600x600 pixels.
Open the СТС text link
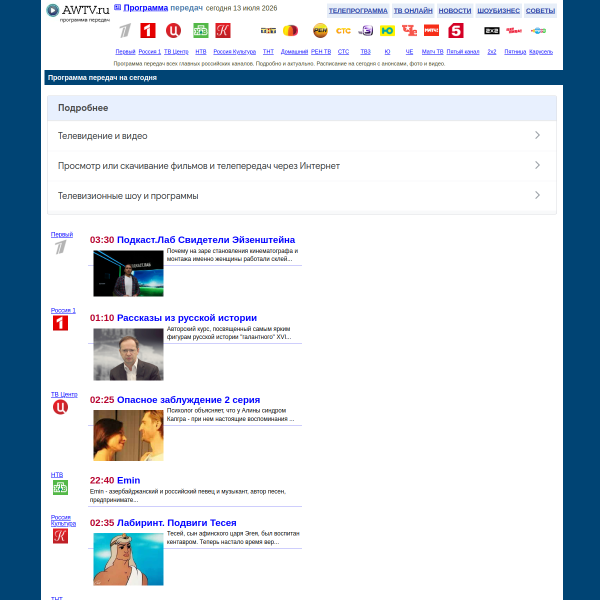pos(343,52)
